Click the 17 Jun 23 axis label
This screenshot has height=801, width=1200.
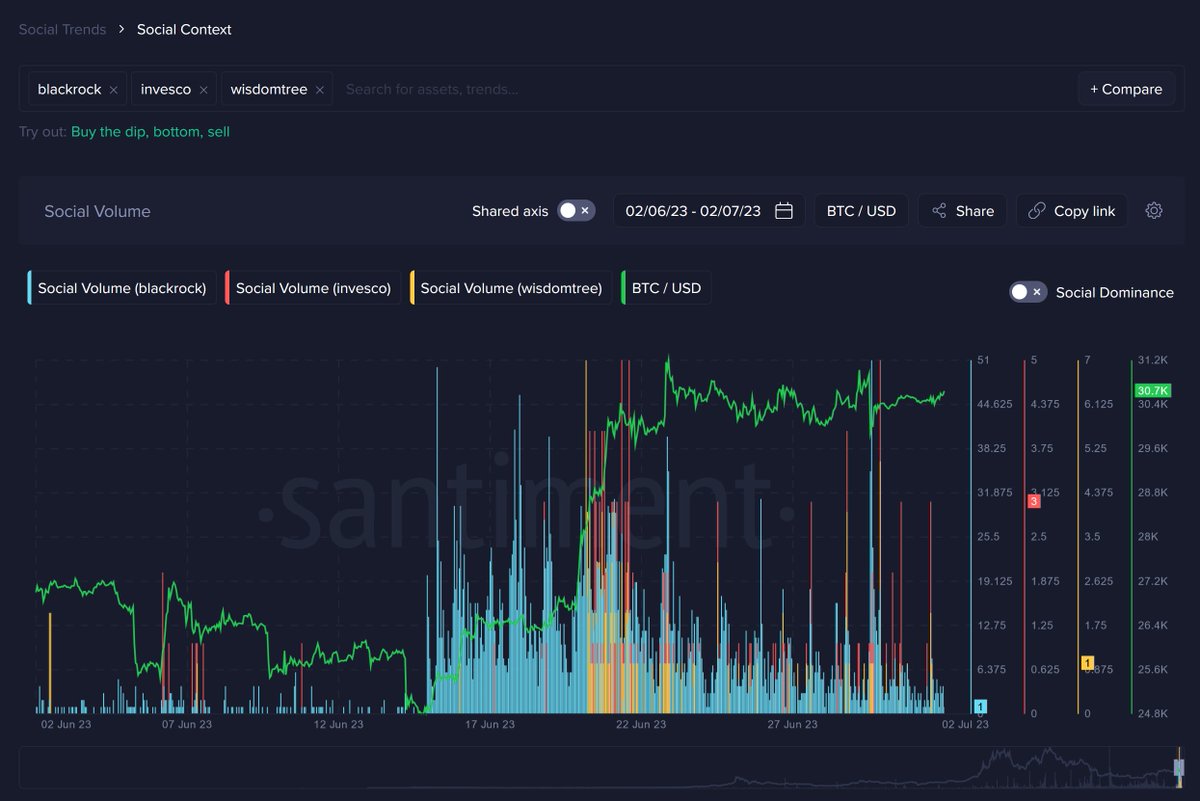490,724
